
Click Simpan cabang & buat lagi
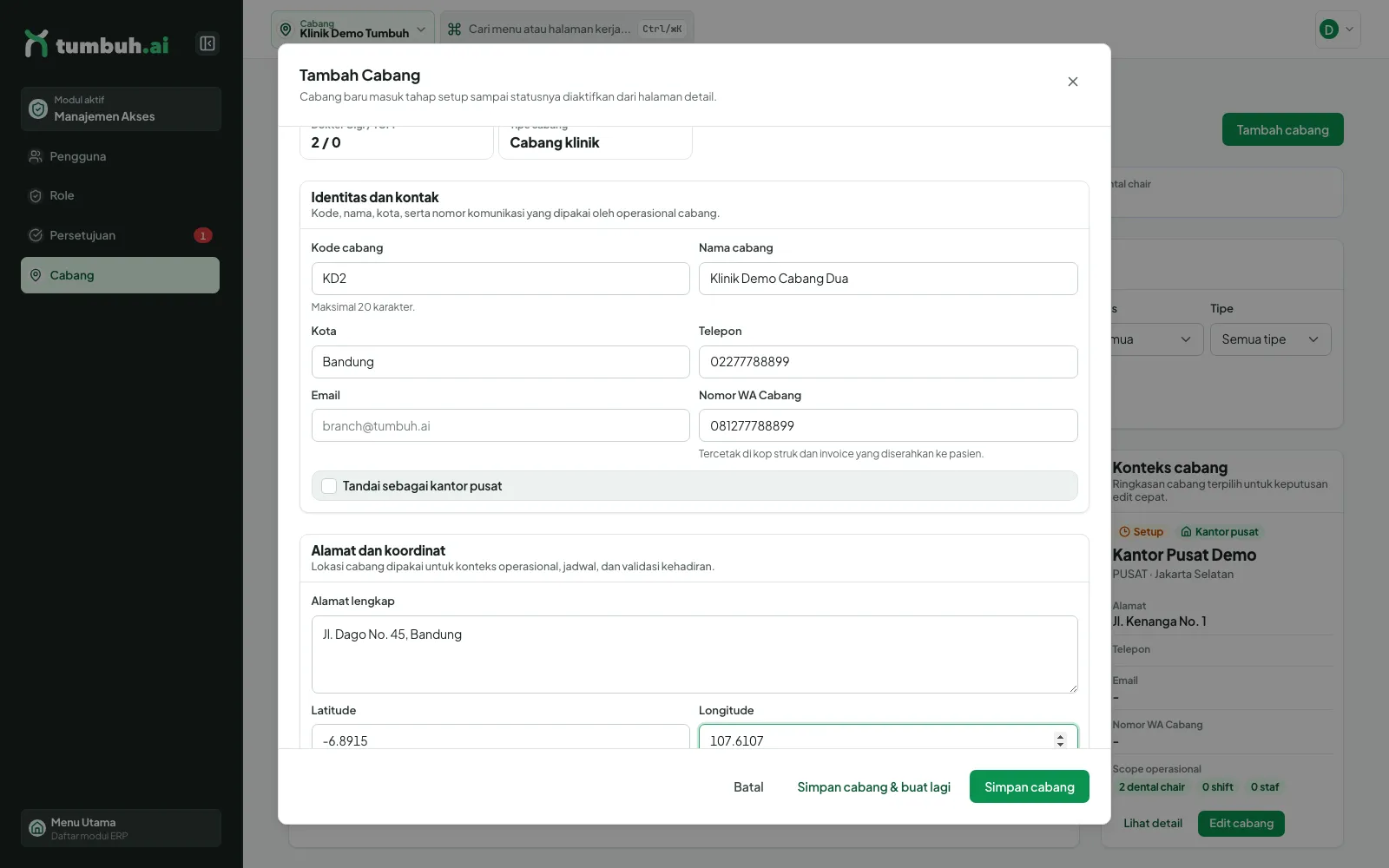(873, 786)
